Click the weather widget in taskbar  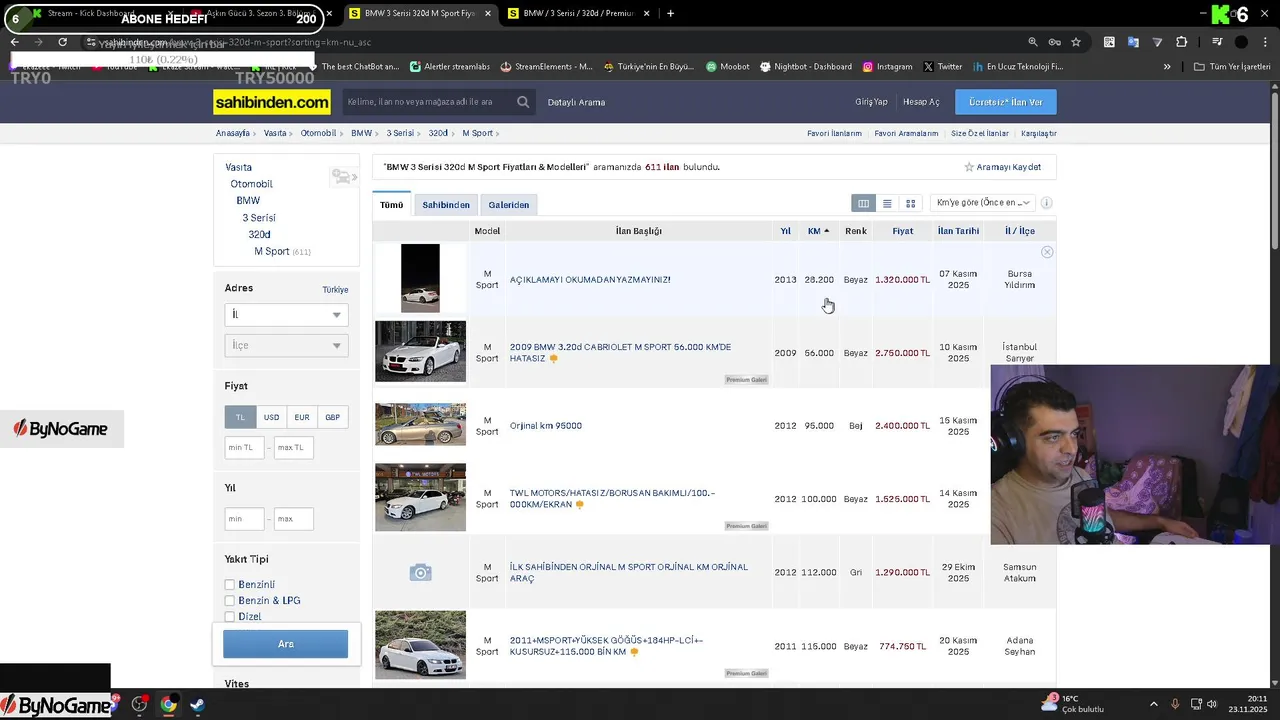pos(1073,704)
